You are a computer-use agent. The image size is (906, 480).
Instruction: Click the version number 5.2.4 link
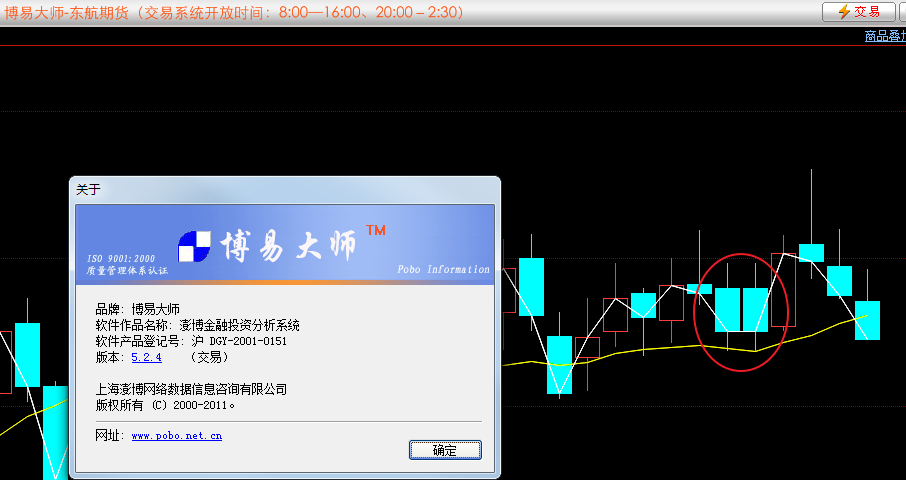click(x=146, y=357)
